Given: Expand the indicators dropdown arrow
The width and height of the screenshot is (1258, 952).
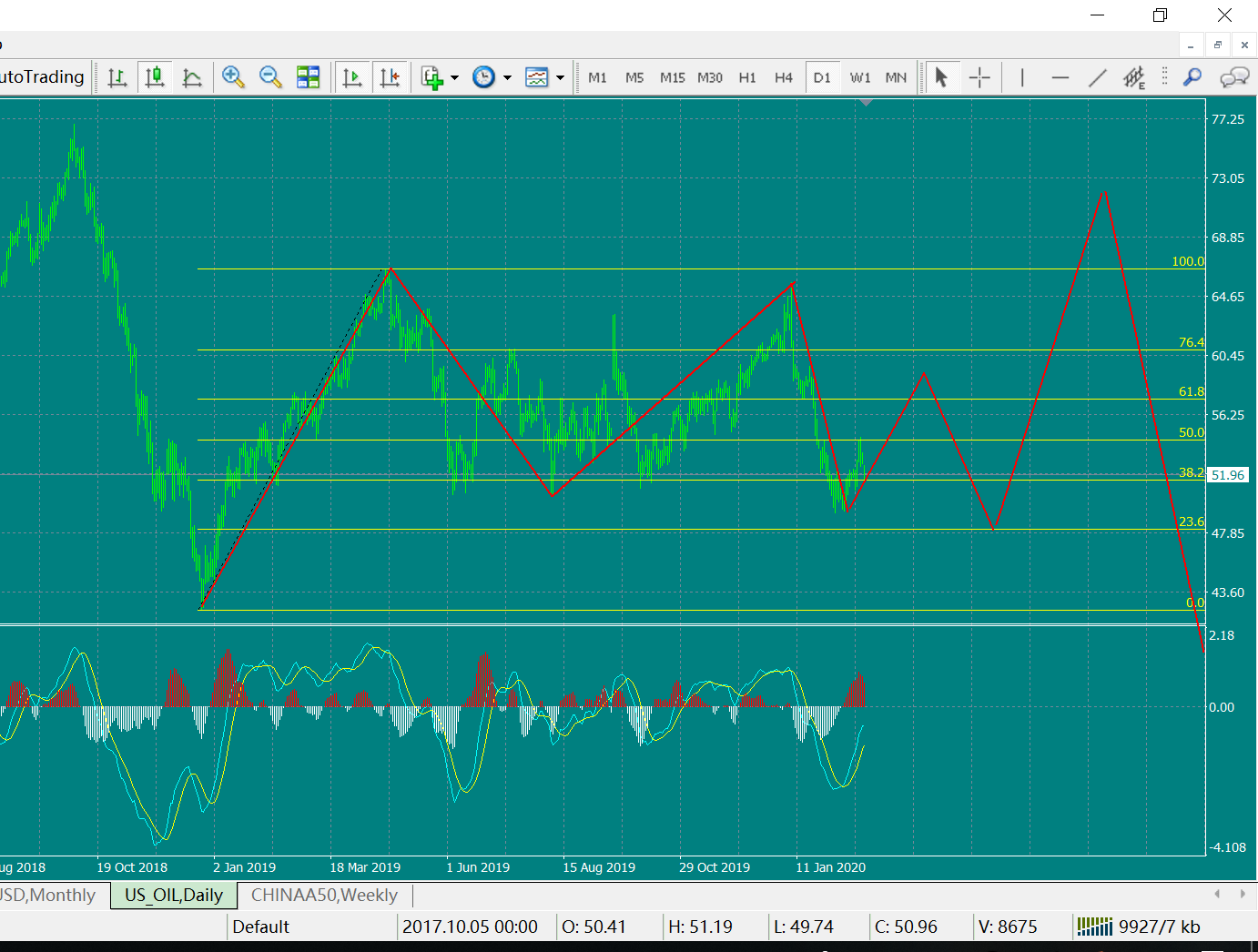Looking at the screenshot, I should tap(454, 77).
